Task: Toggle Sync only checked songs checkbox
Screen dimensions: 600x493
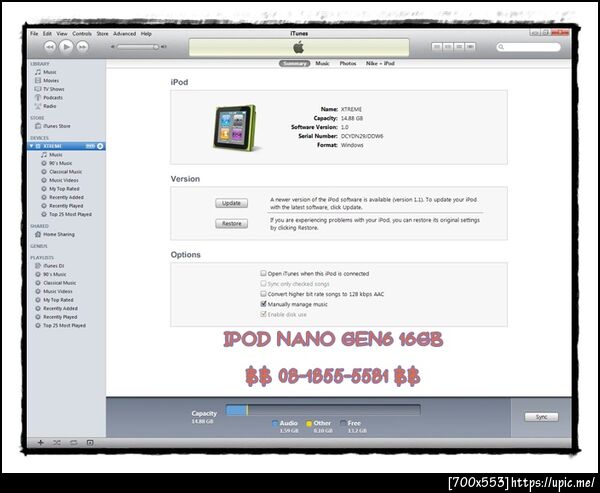Action: [263, 284]
